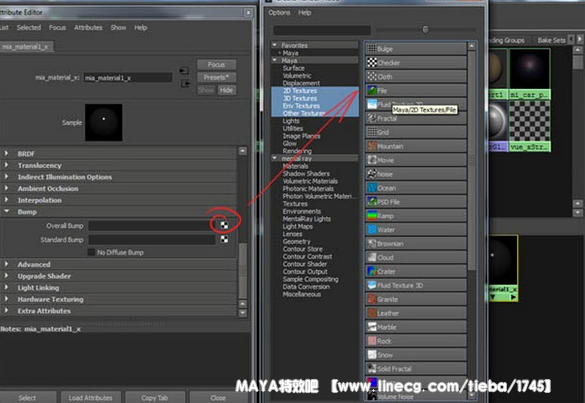This screenshot has width=585, height=403.
Task: Open Attribute Editor Show menu
Action: pyautogui.click(x=118, y=28)
